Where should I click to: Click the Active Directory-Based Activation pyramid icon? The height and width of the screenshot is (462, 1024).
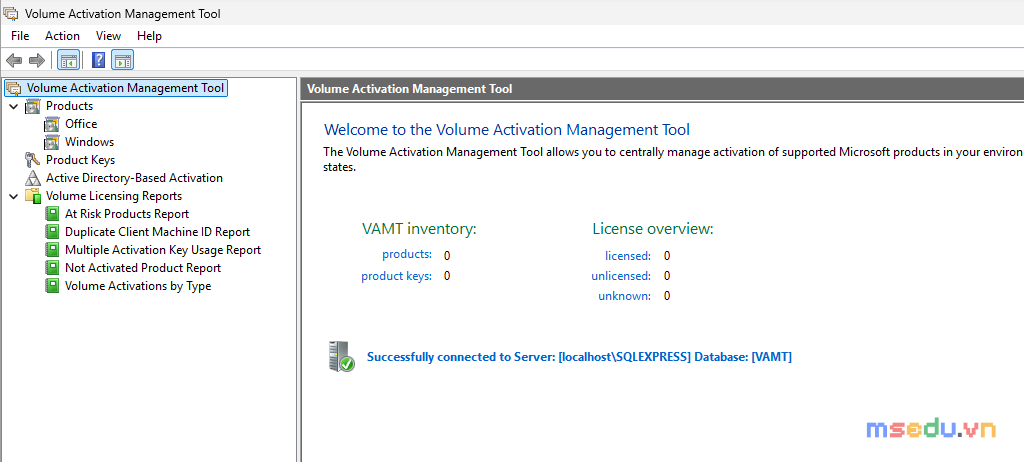(33, 178)
